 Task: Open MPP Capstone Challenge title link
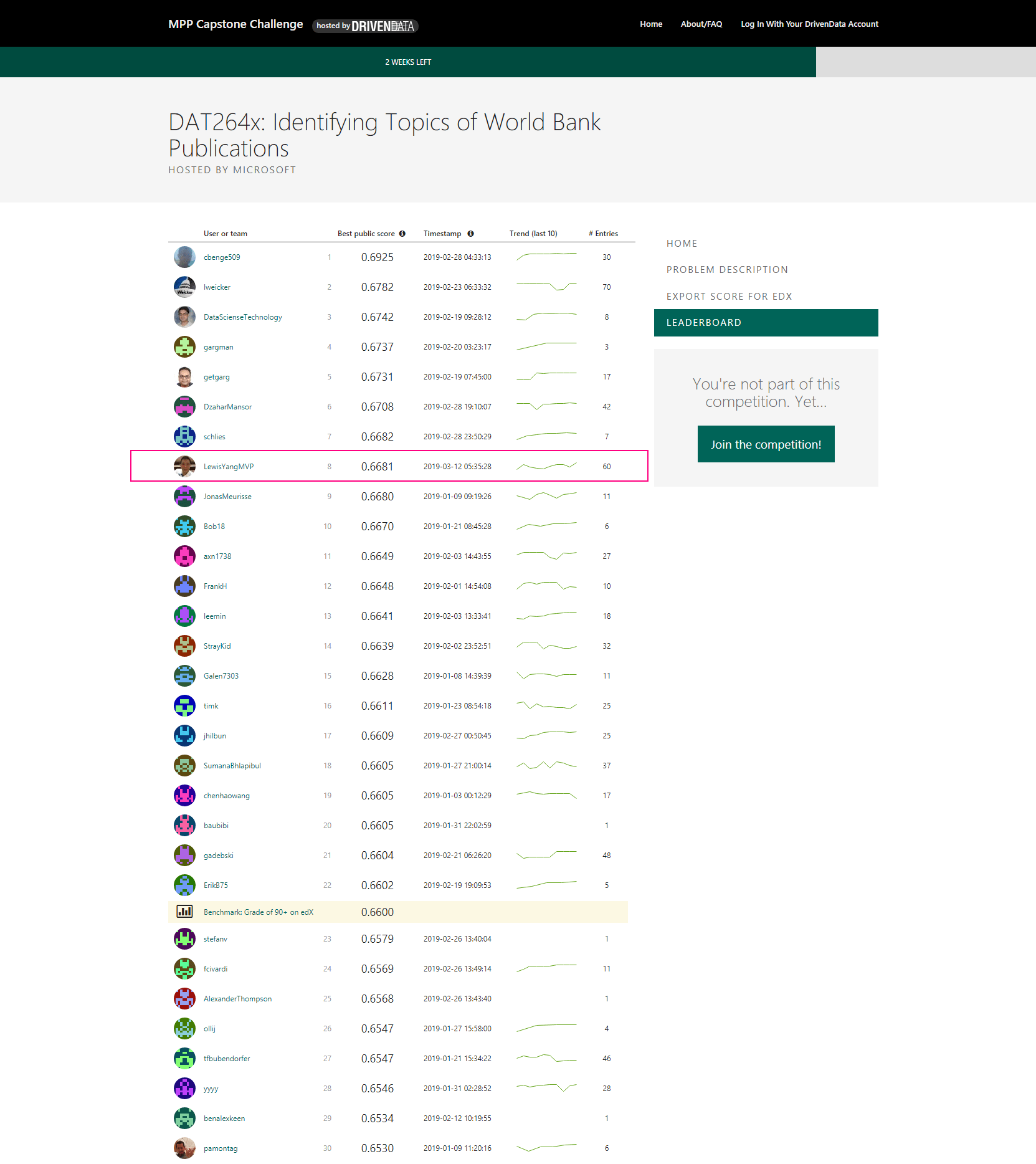point(235,24)
